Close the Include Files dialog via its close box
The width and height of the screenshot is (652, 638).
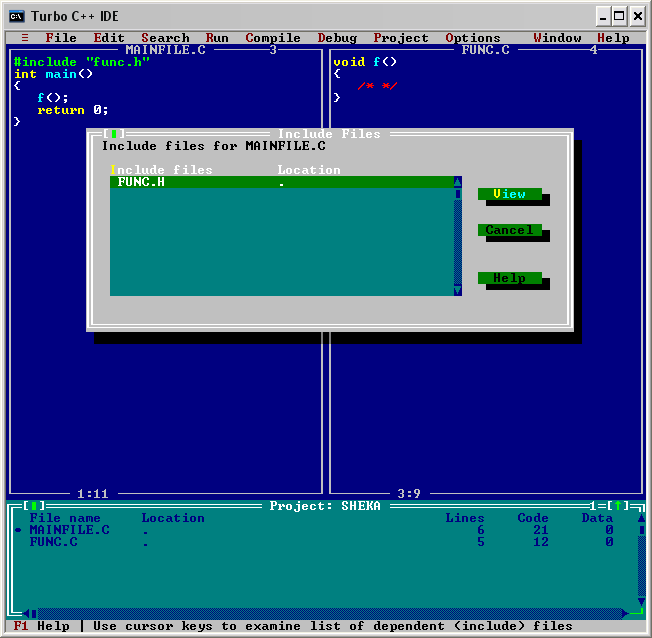click(x=114, y=134)
